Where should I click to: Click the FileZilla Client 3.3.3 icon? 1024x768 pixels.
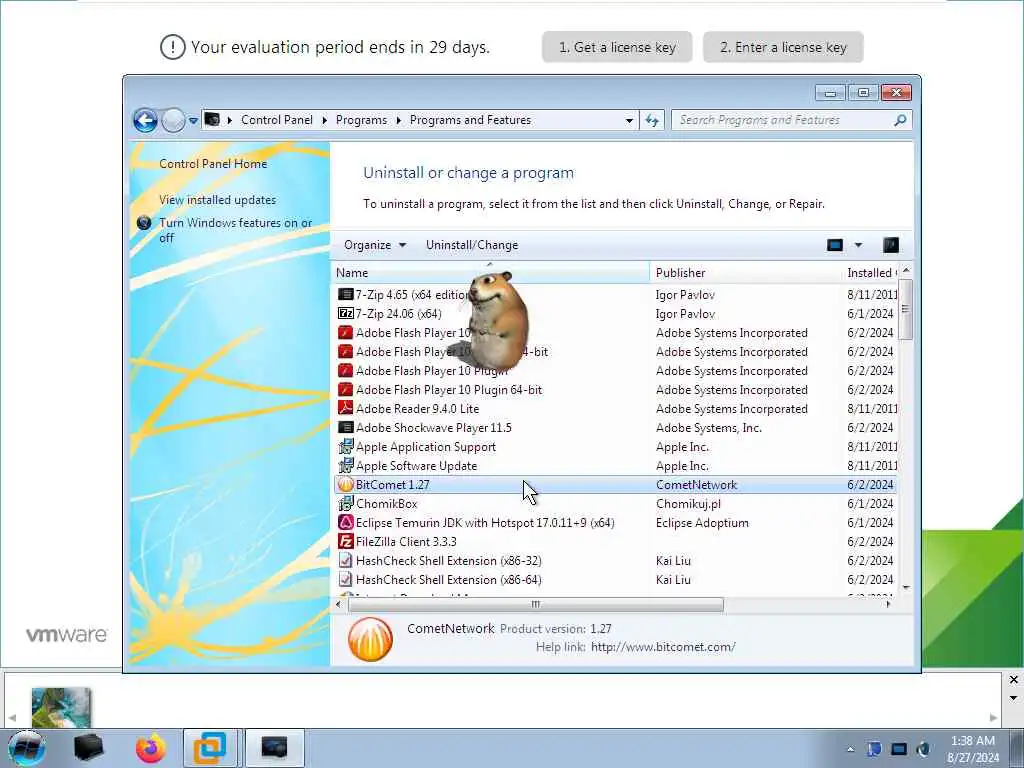[345, 541]
